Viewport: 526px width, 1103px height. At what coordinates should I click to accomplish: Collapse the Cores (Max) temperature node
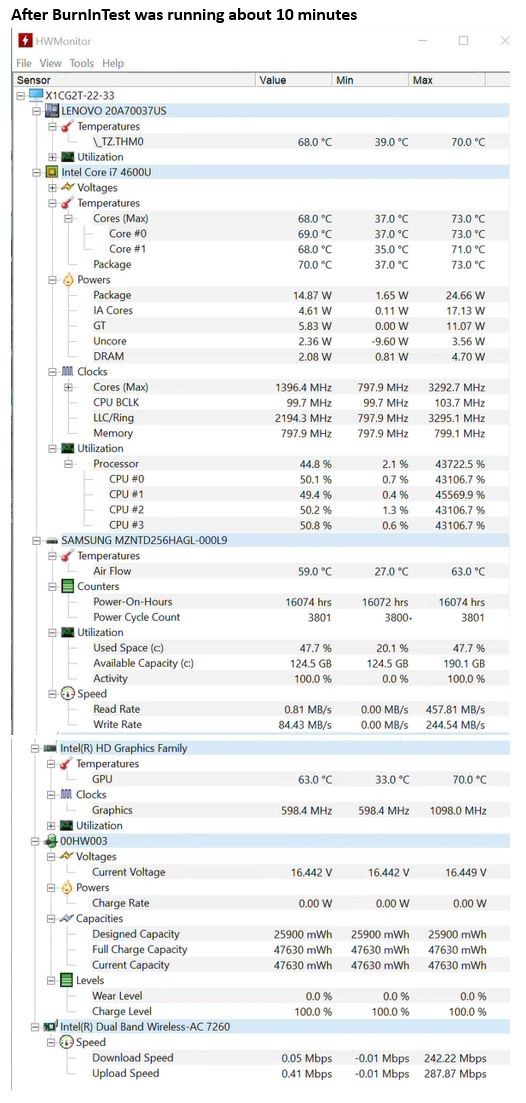[x=68, y=219]
